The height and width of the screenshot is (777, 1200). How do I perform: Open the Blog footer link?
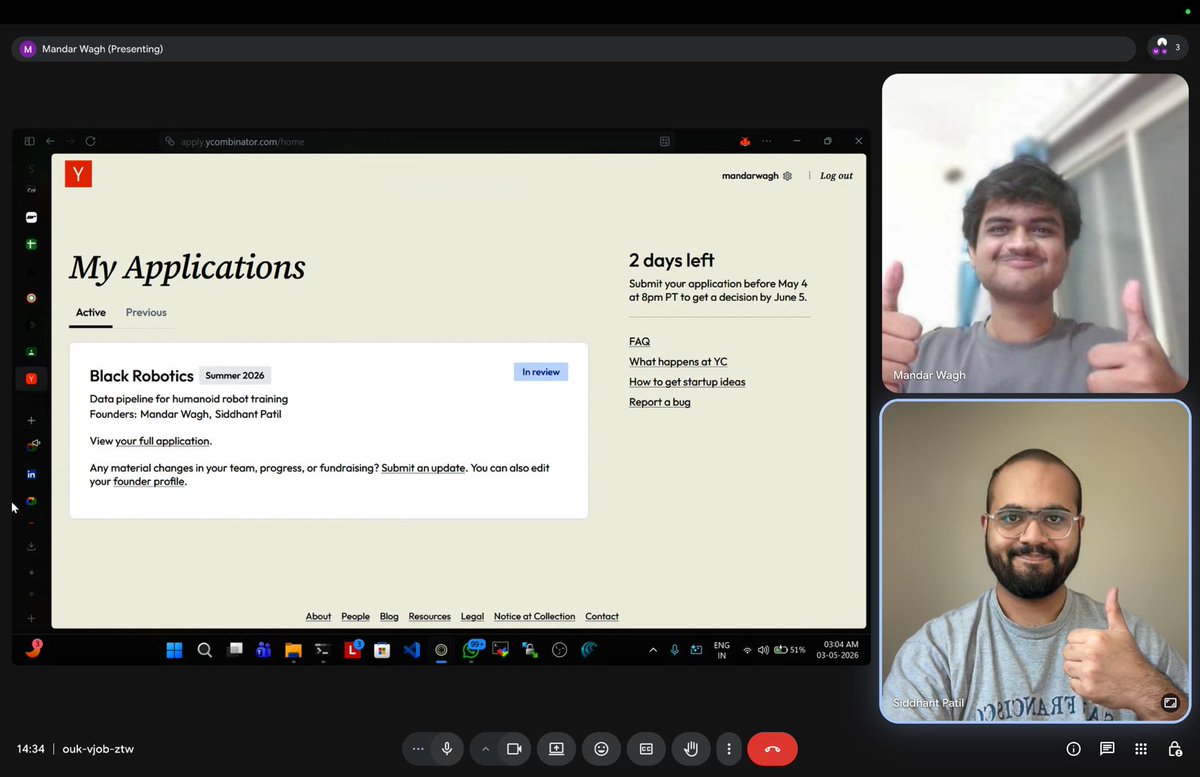coord(389,616)
